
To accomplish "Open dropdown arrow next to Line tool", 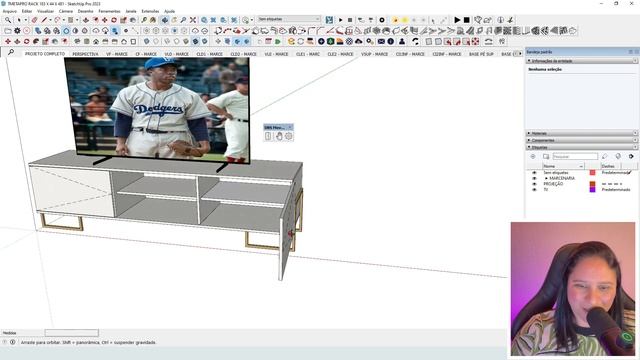I will [50, 20].
